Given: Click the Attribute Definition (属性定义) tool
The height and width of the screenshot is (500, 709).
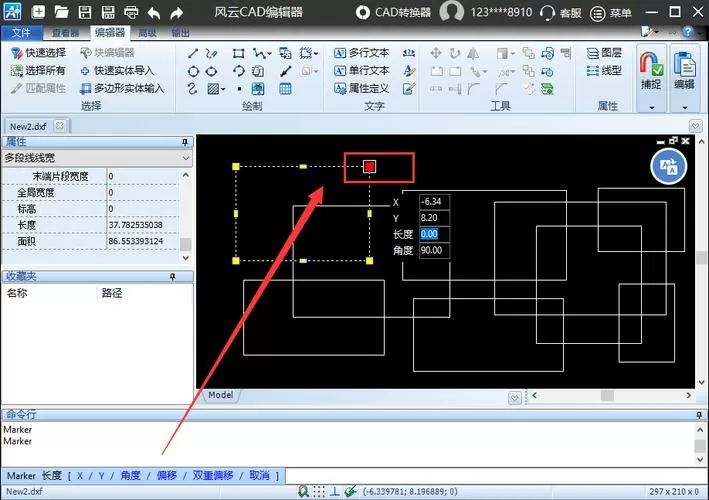Looking at the screenshot, I should click(x=361, y=88).
